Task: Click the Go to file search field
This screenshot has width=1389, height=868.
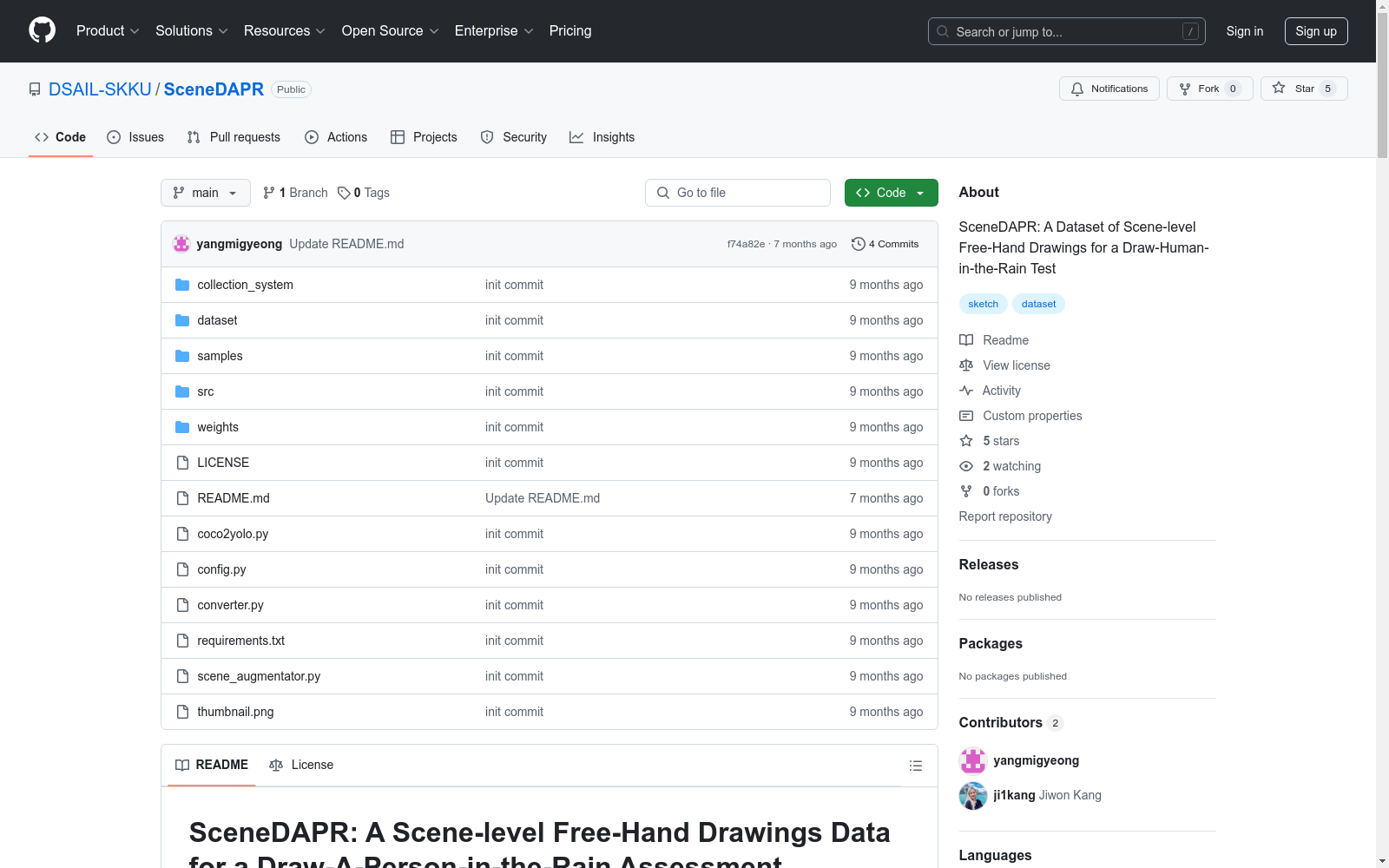Action: tap(738, 193)
